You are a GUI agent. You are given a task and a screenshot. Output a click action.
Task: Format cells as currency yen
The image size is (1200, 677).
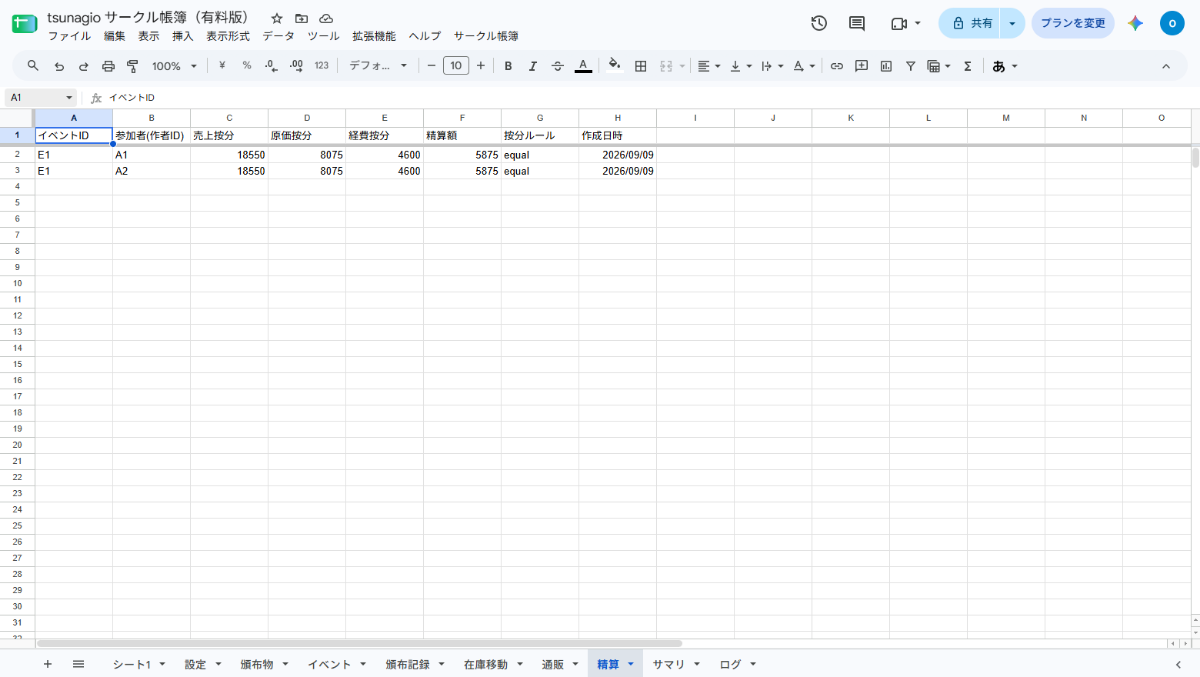pos(222,66)
